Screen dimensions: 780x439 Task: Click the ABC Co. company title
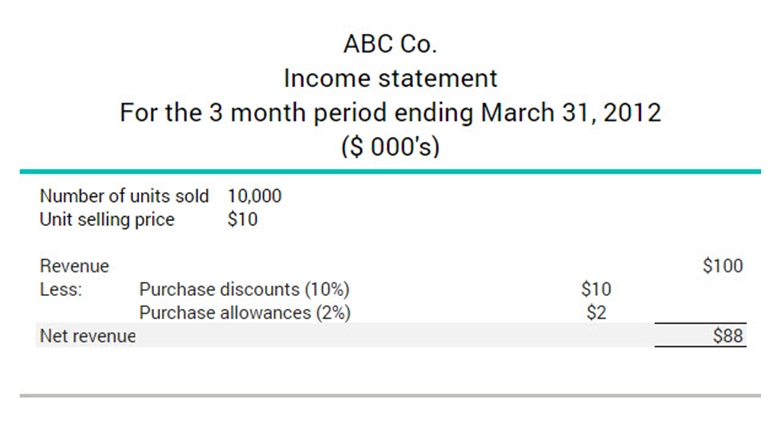pos(390,44)
